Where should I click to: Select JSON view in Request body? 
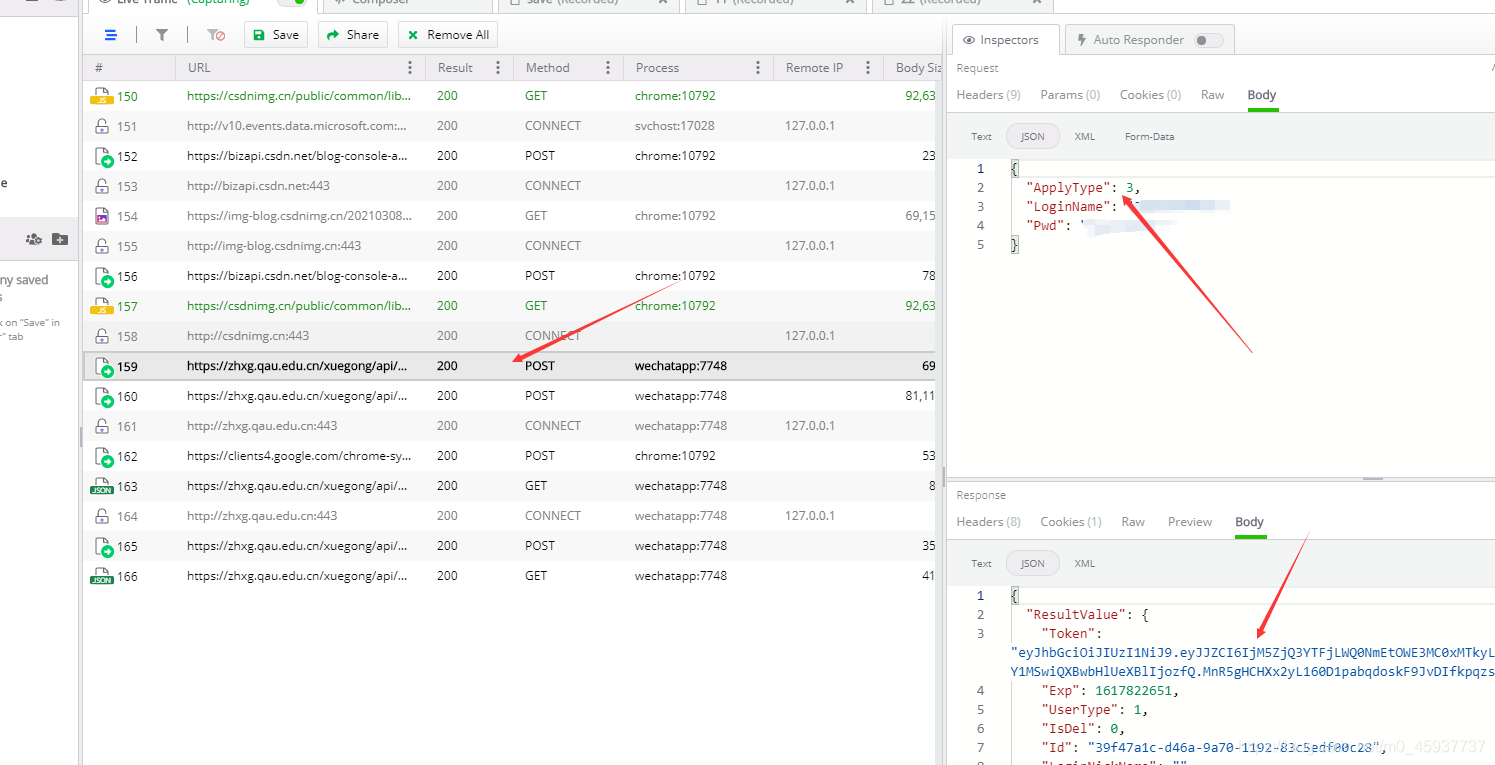click(1032, 136)
